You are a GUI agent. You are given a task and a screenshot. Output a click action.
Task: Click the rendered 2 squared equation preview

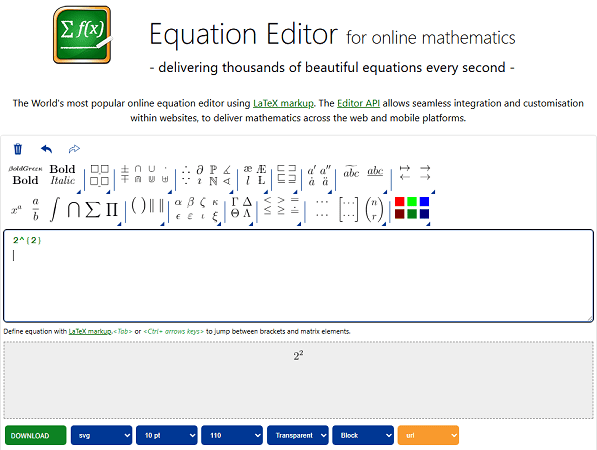pos(298,355)
